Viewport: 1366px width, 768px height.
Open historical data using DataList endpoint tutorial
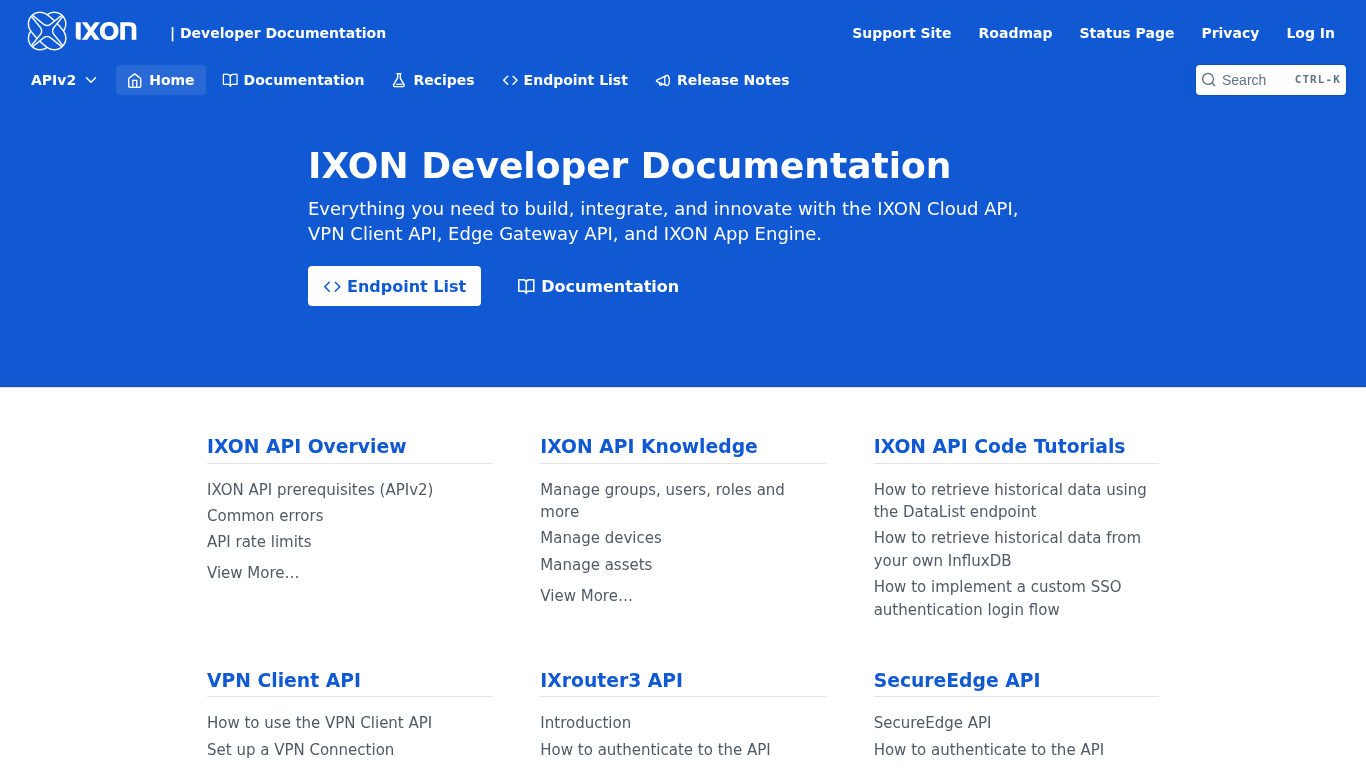tap(1010, 501)
